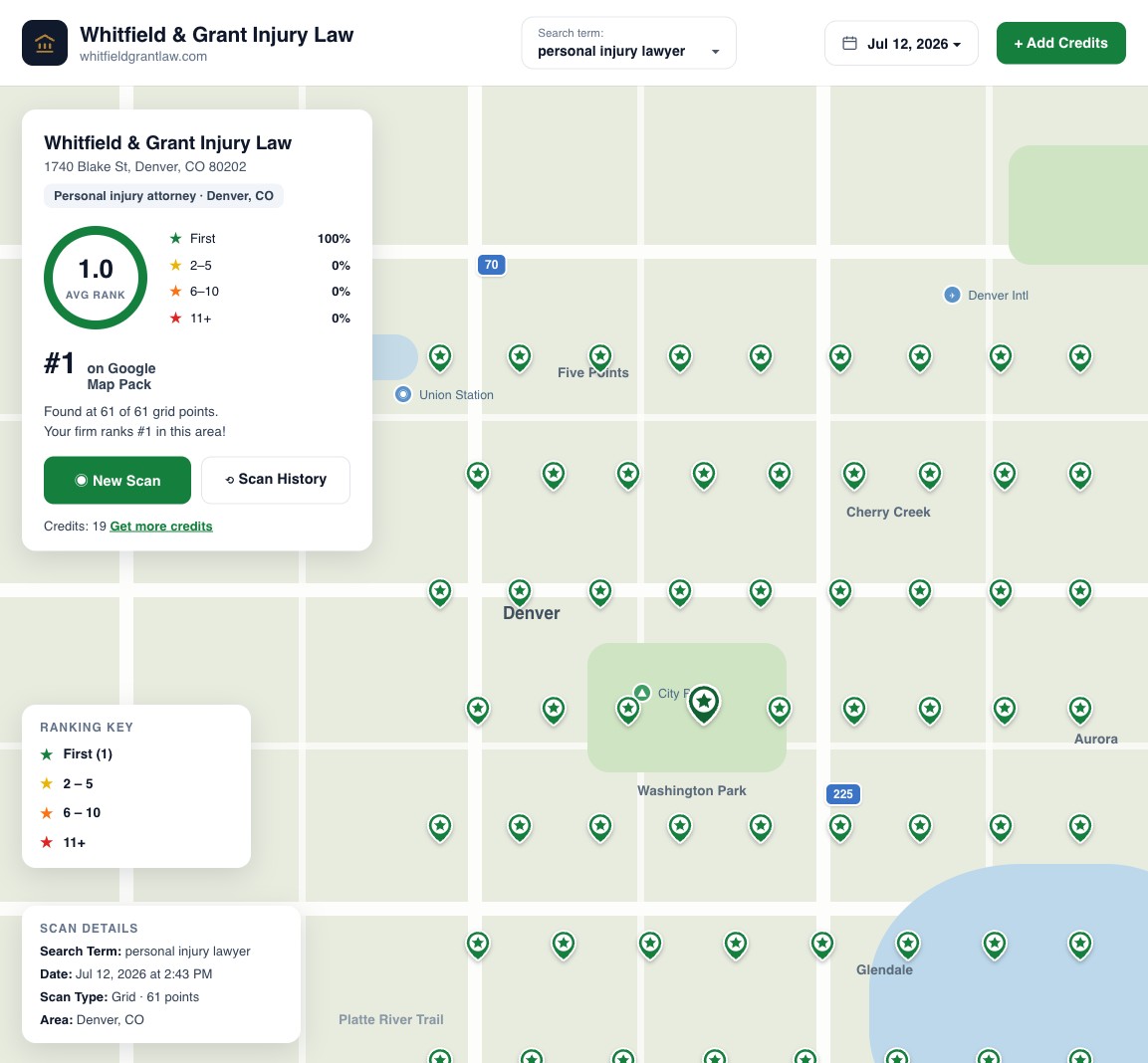Click the rank pin just below the 225 shield

(840, 827)
